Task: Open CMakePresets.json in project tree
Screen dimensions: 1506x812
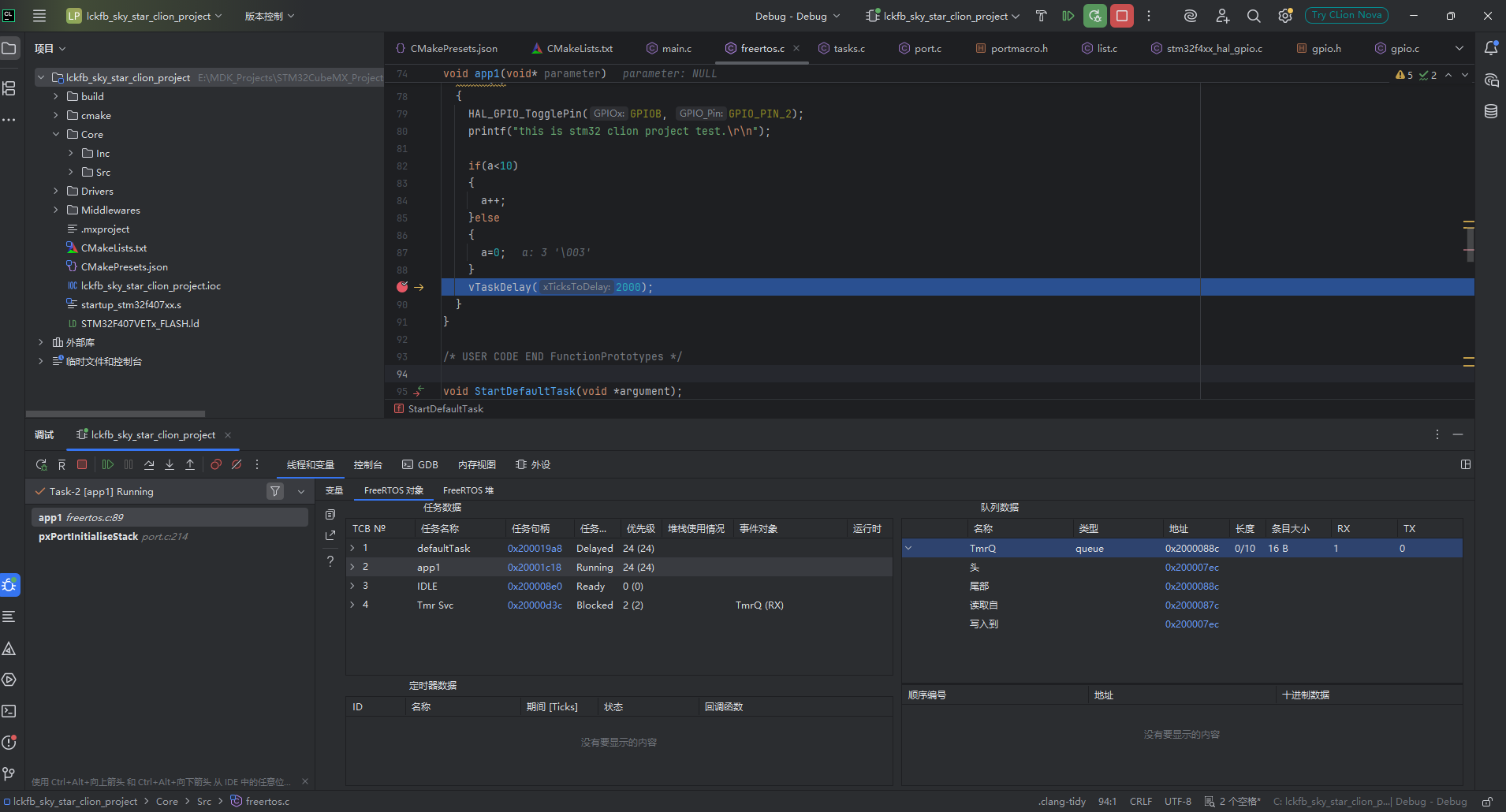Action: click(124, 266)
